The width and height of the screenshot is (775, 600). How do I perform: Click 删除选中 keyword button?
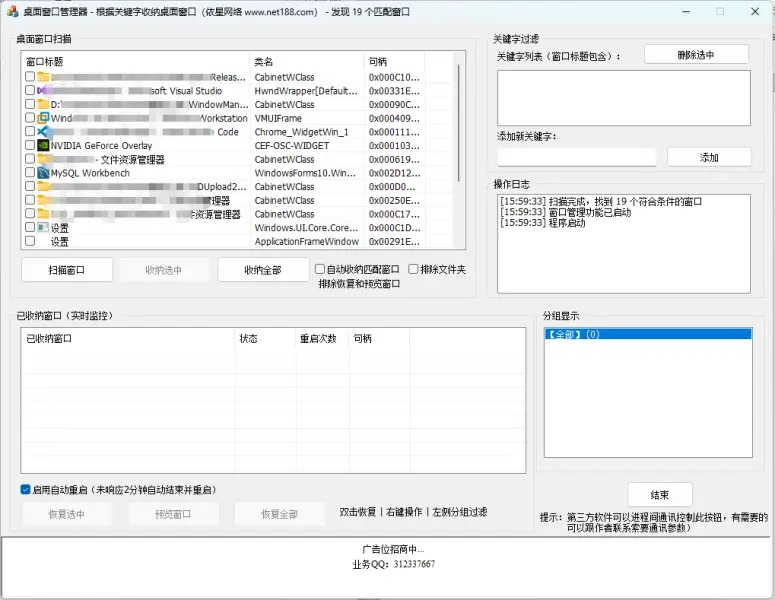tap(696, 55)
